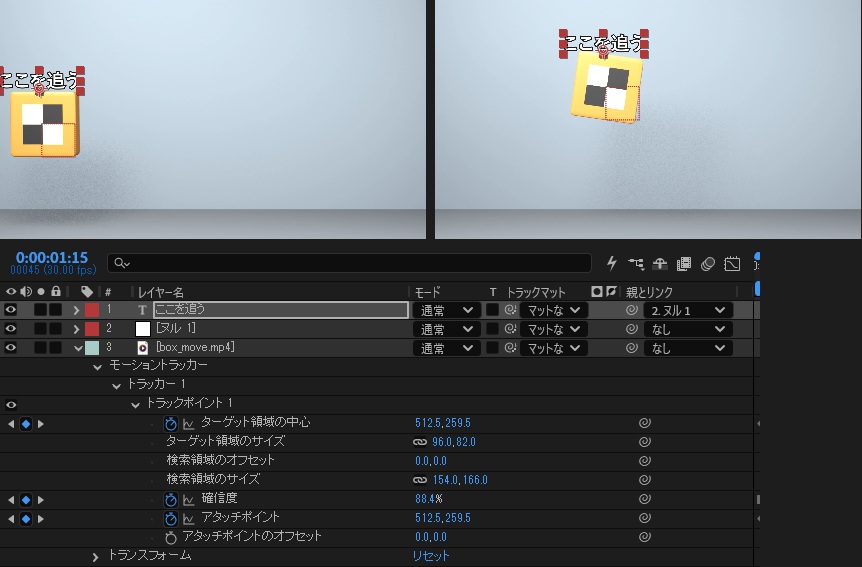
Task: Toggle preserve transparency box for ここを追う layer
Action: point(493,310)
